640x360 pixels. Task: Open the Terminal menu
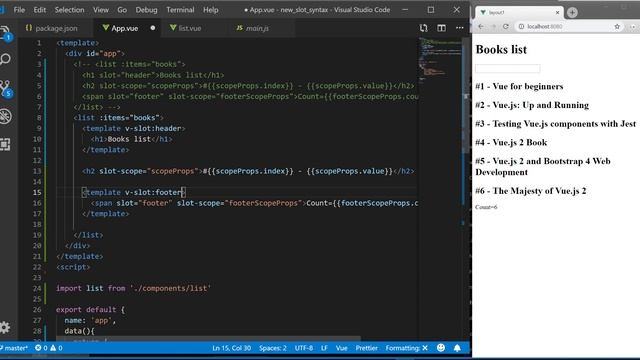coord(180,10)
